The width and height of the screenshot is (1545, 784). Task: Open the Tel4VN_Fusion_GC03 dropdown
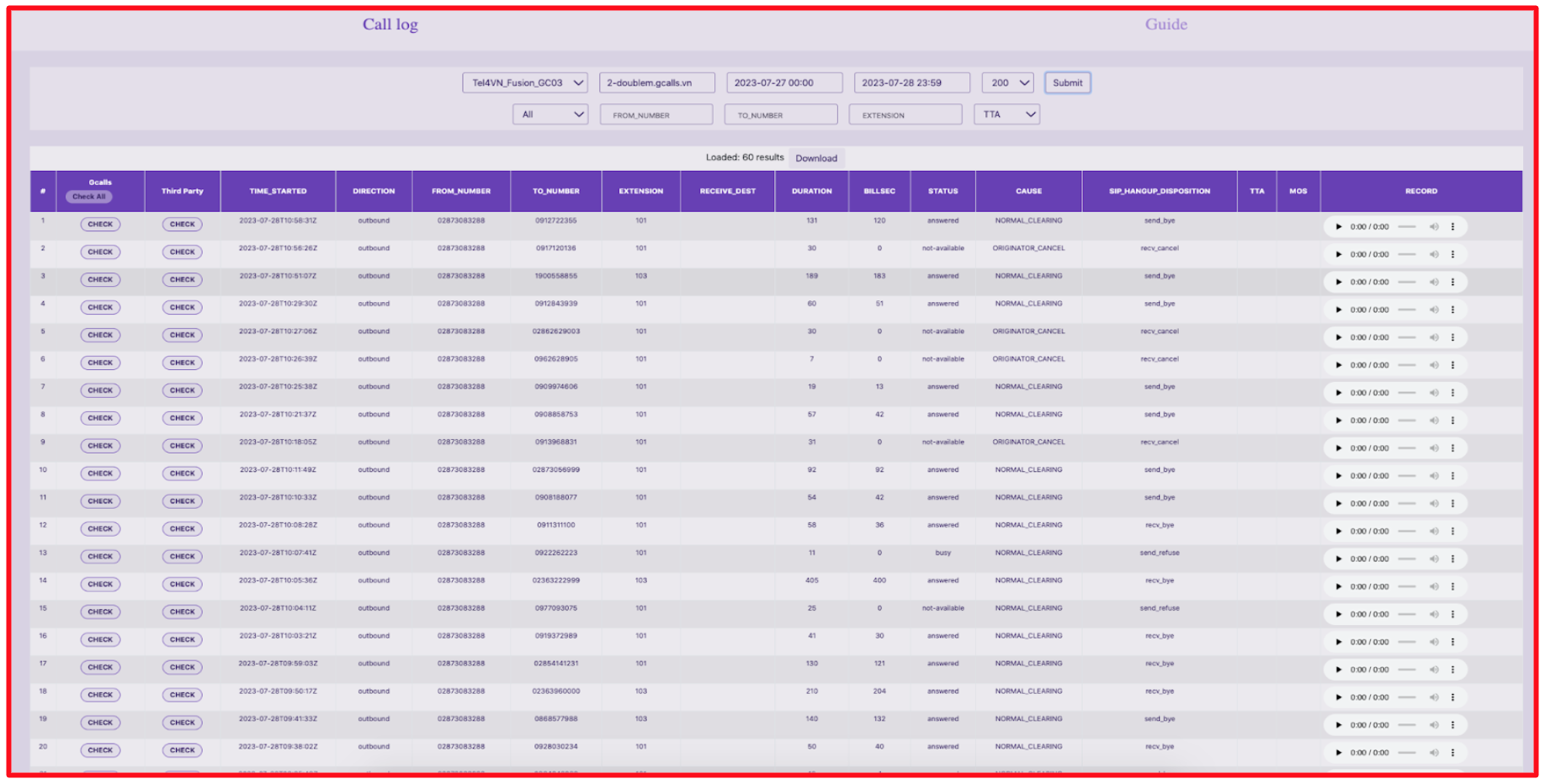525,82
